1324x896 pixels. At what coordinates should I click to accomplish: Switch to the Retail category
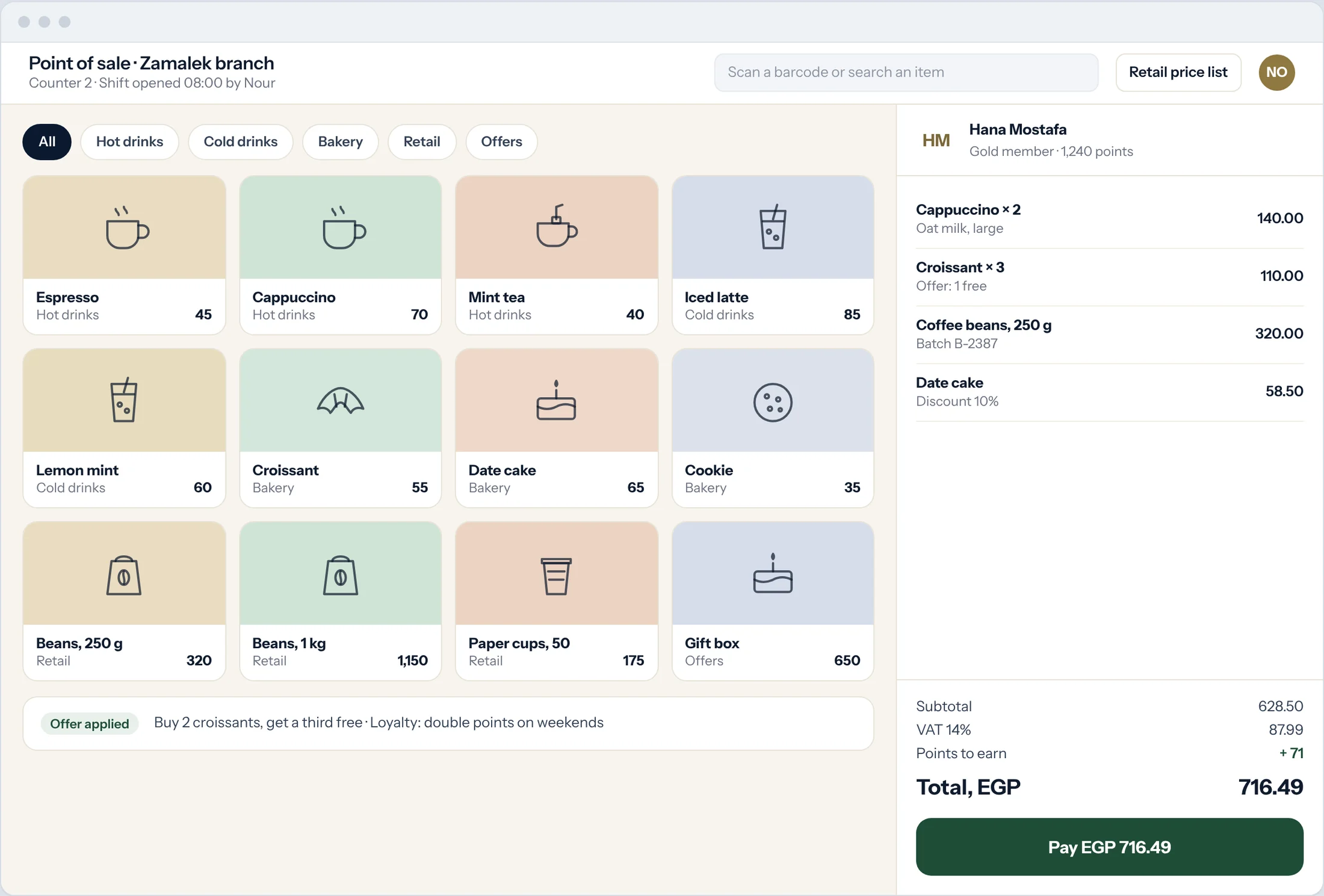pos(422,142)
